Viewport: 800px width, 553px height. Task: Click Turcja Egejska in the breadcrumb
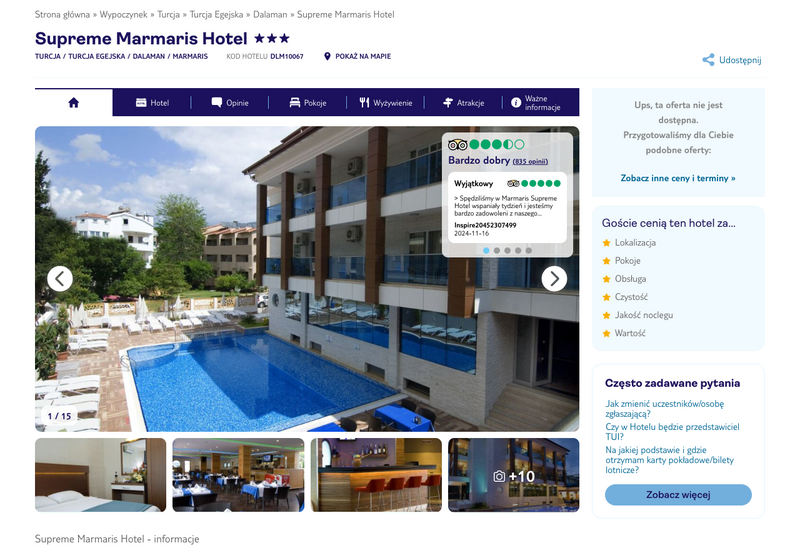(216, 14)
